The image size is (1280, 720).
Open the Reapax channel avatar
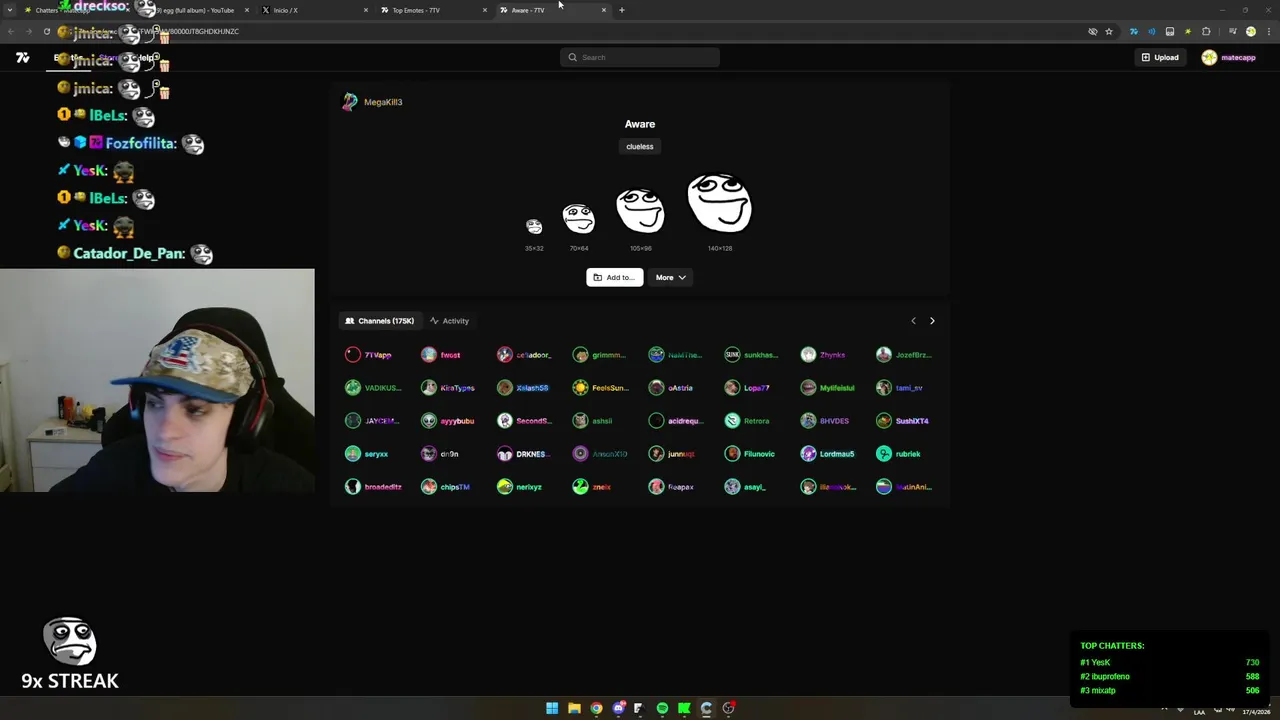(x=657, y=487)
